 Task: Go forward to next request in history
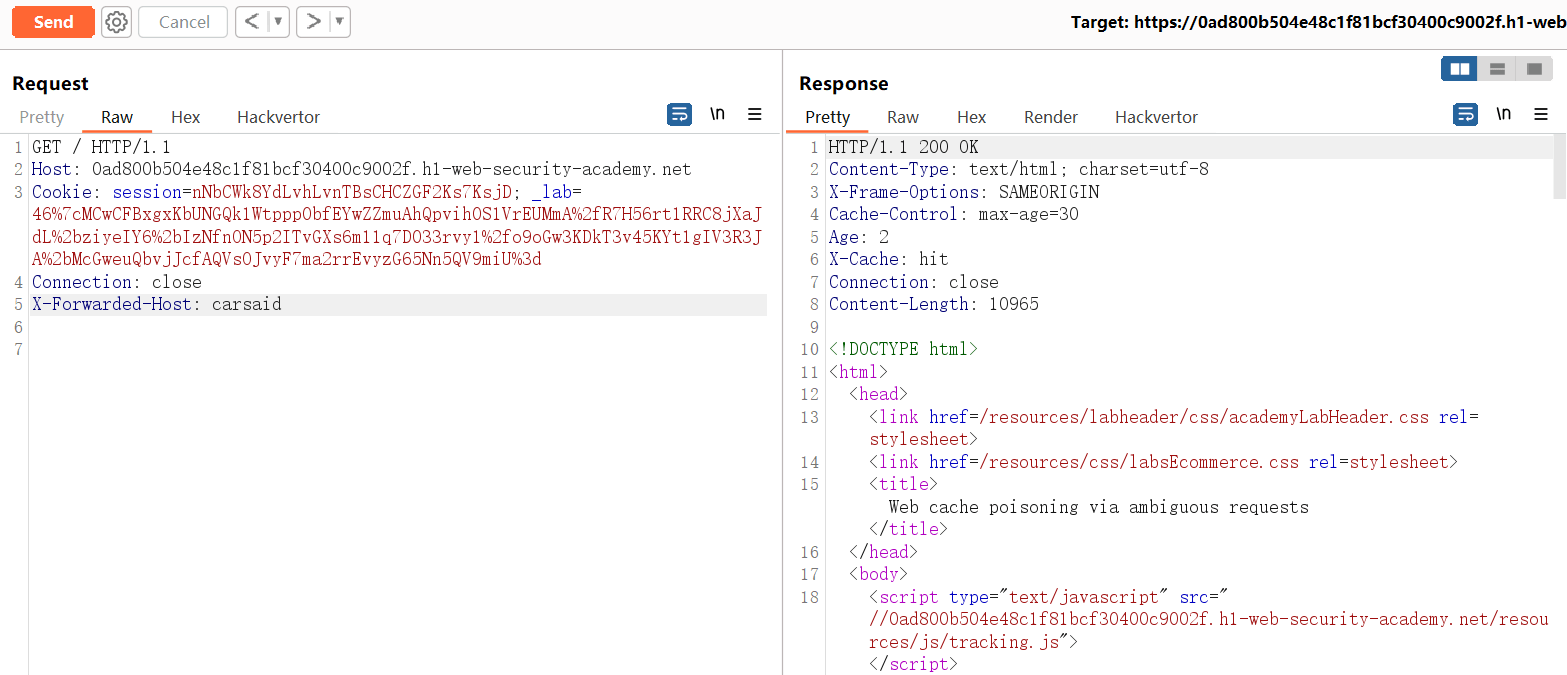coord(314,22)
